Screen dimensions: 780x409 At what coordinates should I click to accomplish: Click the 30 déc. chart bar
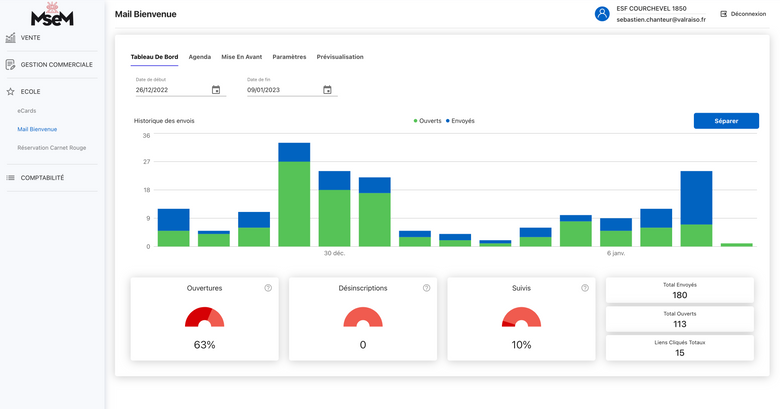pos(334,209)
